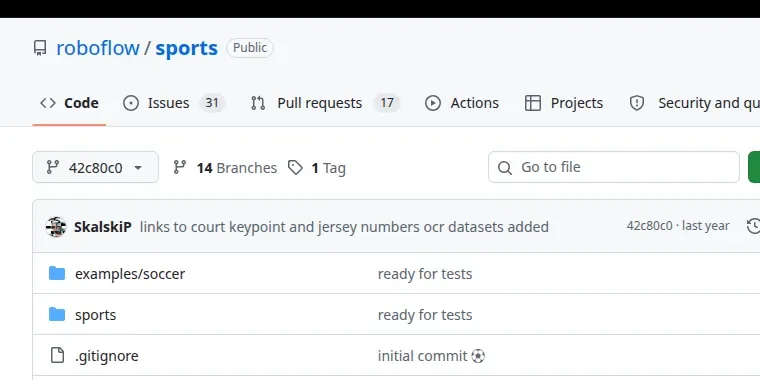The width and height of the screenshot is (760, 380).
Task: Click the branch icon next to 14 Branches
Action: [180, 167]
